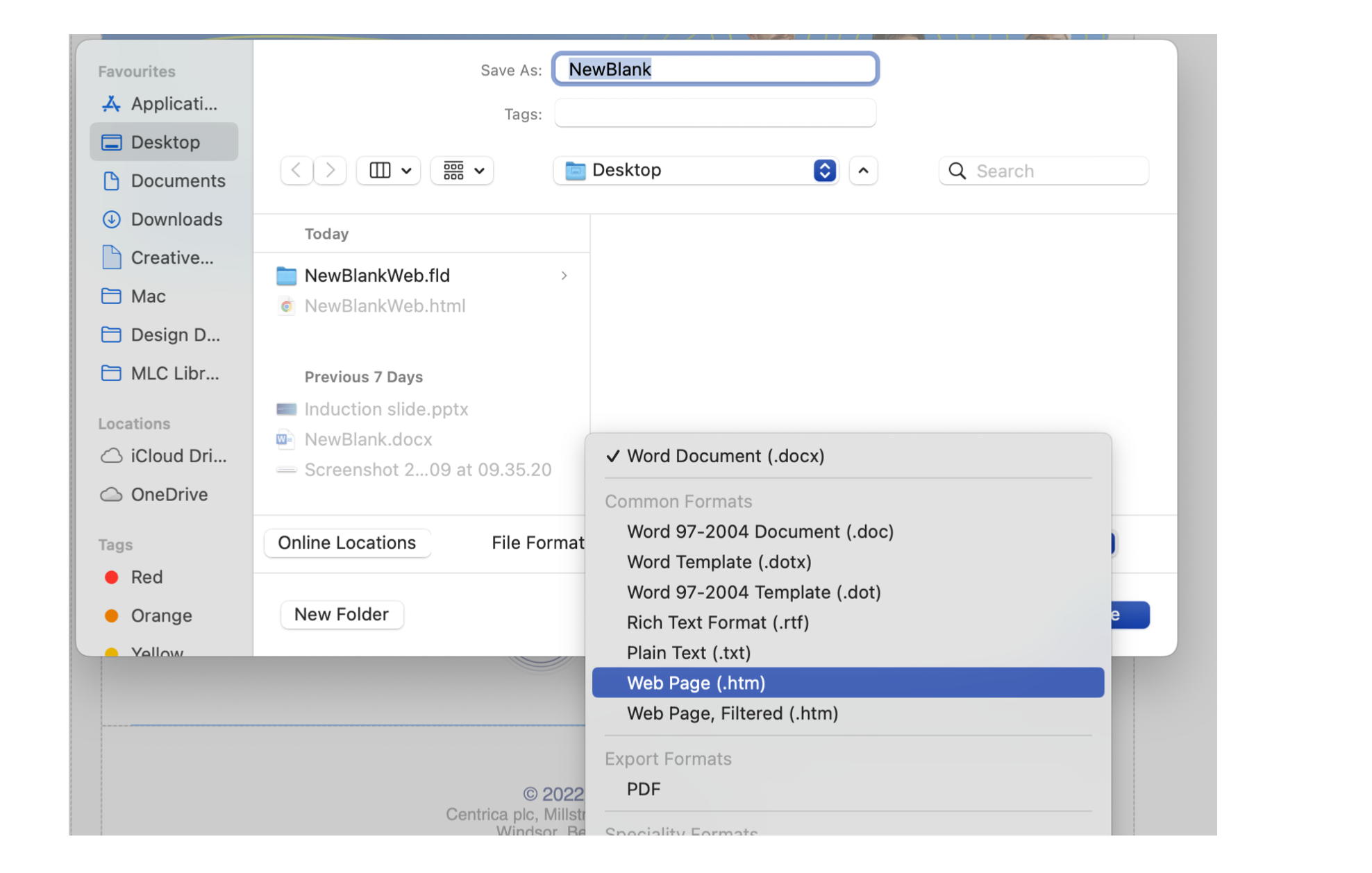Viewport: 1372px width, 873px height.
Task: Click the Downloads sidebar icon
Action: 111,219
